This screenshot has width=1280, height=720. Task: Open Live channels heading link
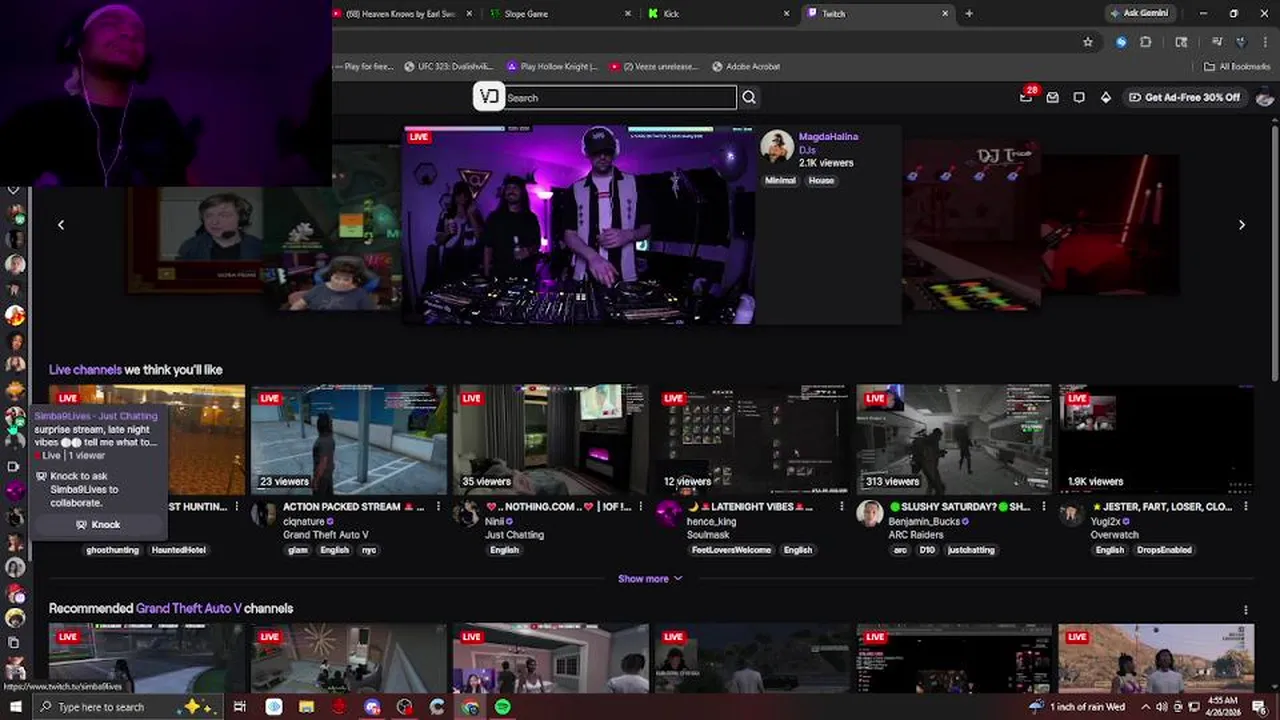[x=85, y=370]
